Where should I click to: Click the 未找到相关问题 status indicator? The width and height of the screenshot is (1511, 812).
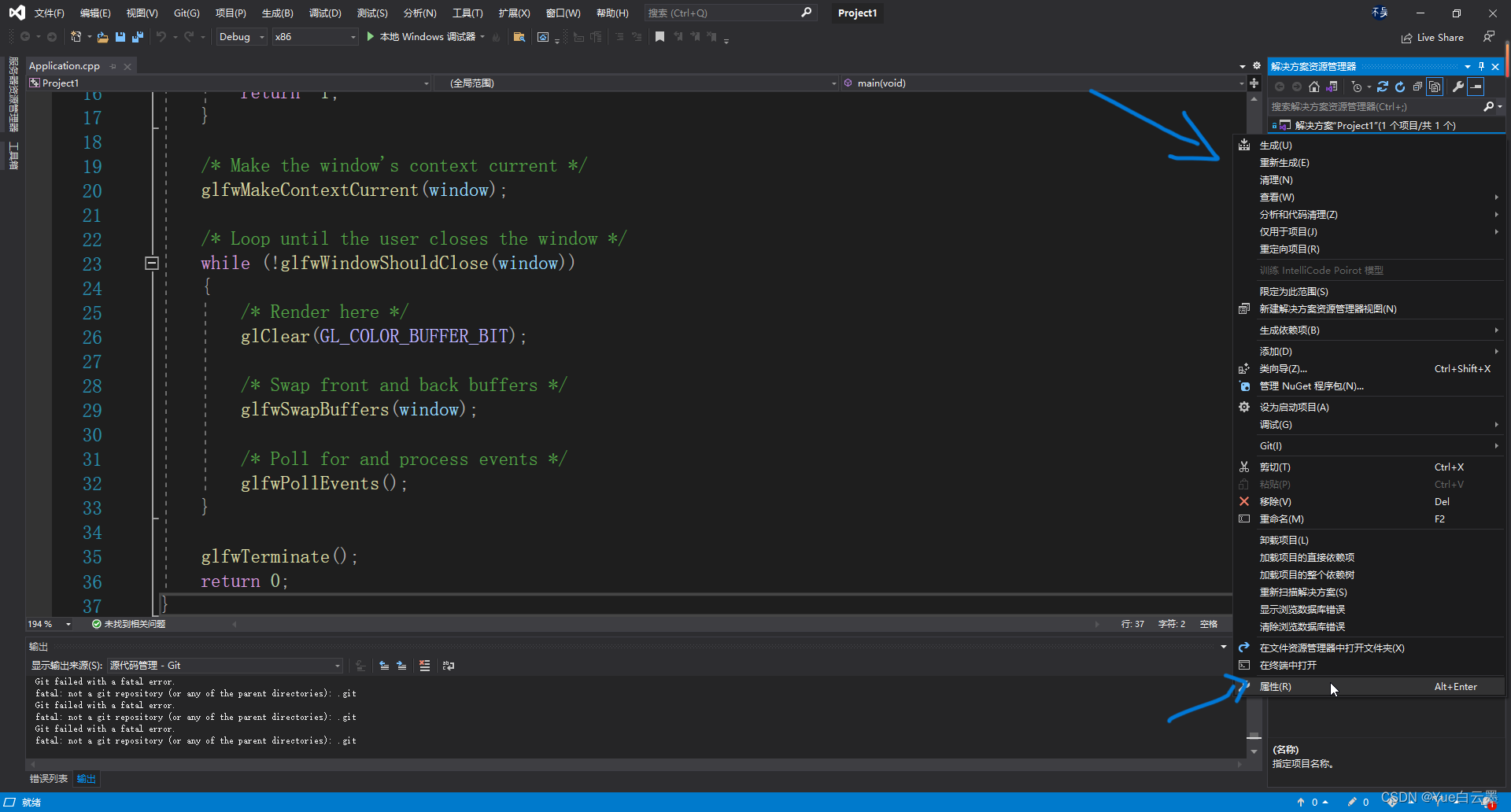pos(128,624)
